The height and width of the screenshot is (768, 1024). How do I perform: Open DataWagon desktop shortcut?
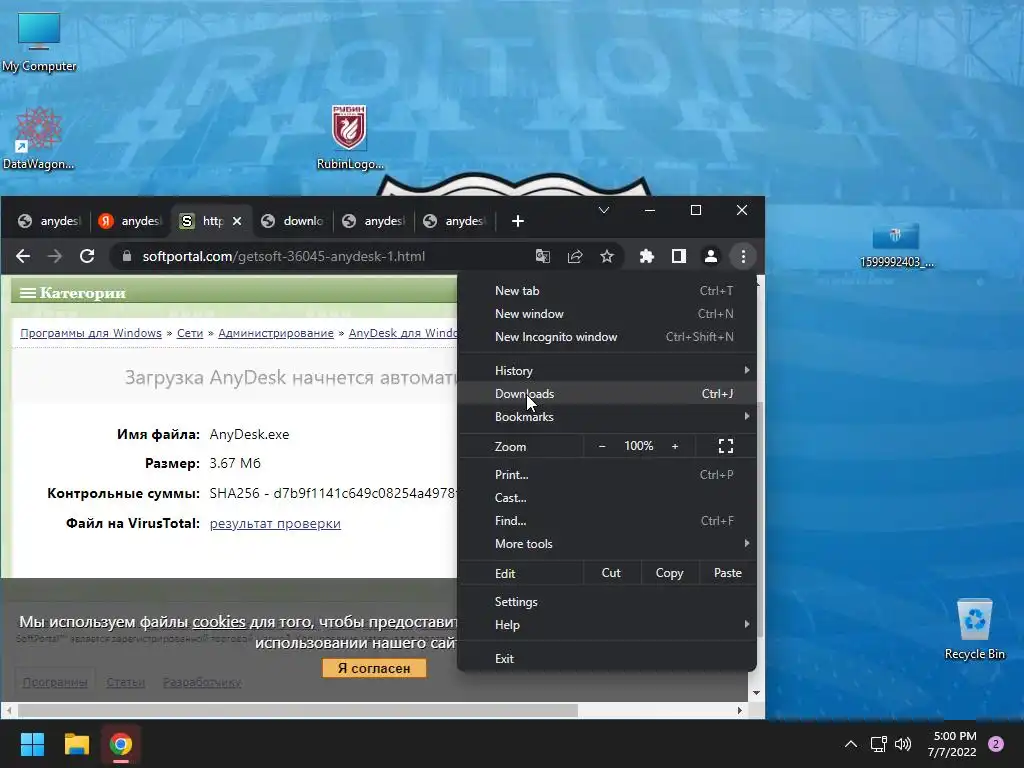pos(38,138)
